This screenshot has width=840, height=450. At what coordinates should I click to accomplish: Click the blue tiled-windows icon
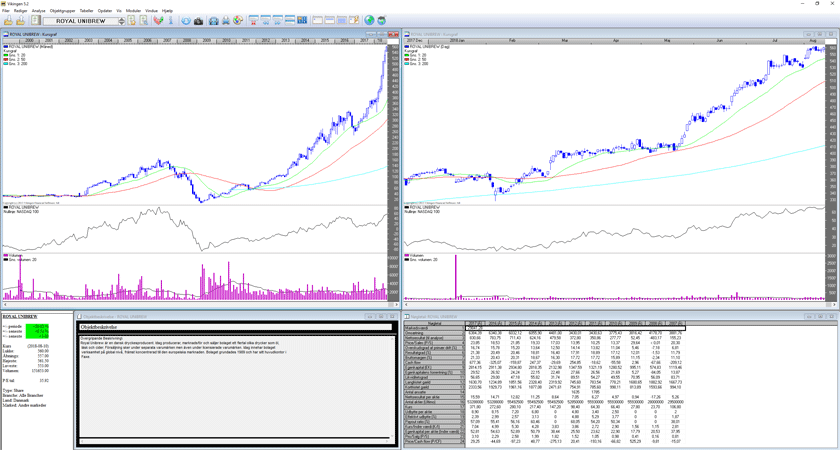coord(302,20)
